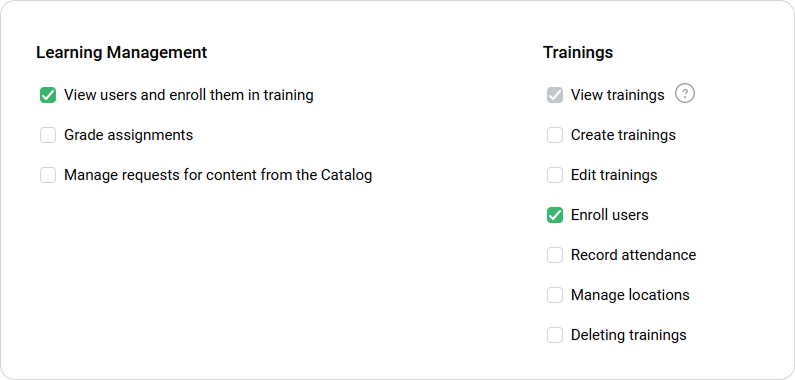795x380 pixels.
Task: Click the 'Record attendance' label text
Action: tap(633, 255)
